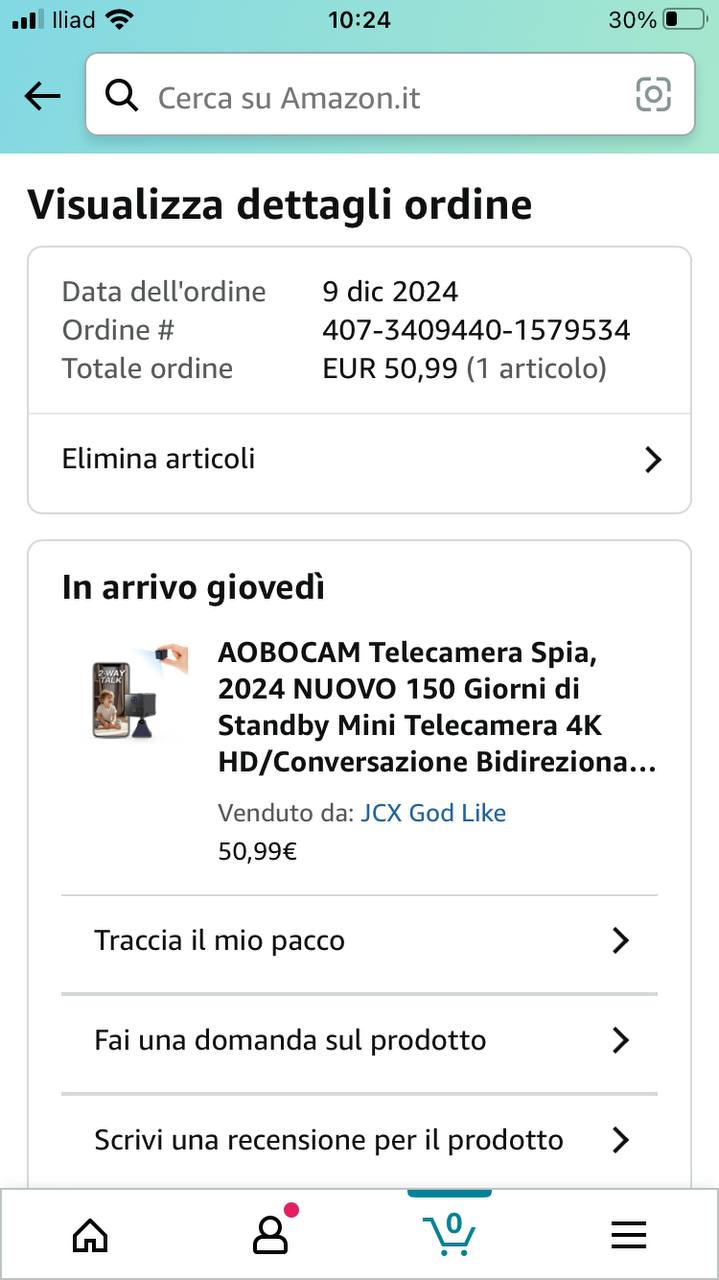Tap chevron beside Fai una domanda
719x1280 pixels.
click(x=621, y=1040)
